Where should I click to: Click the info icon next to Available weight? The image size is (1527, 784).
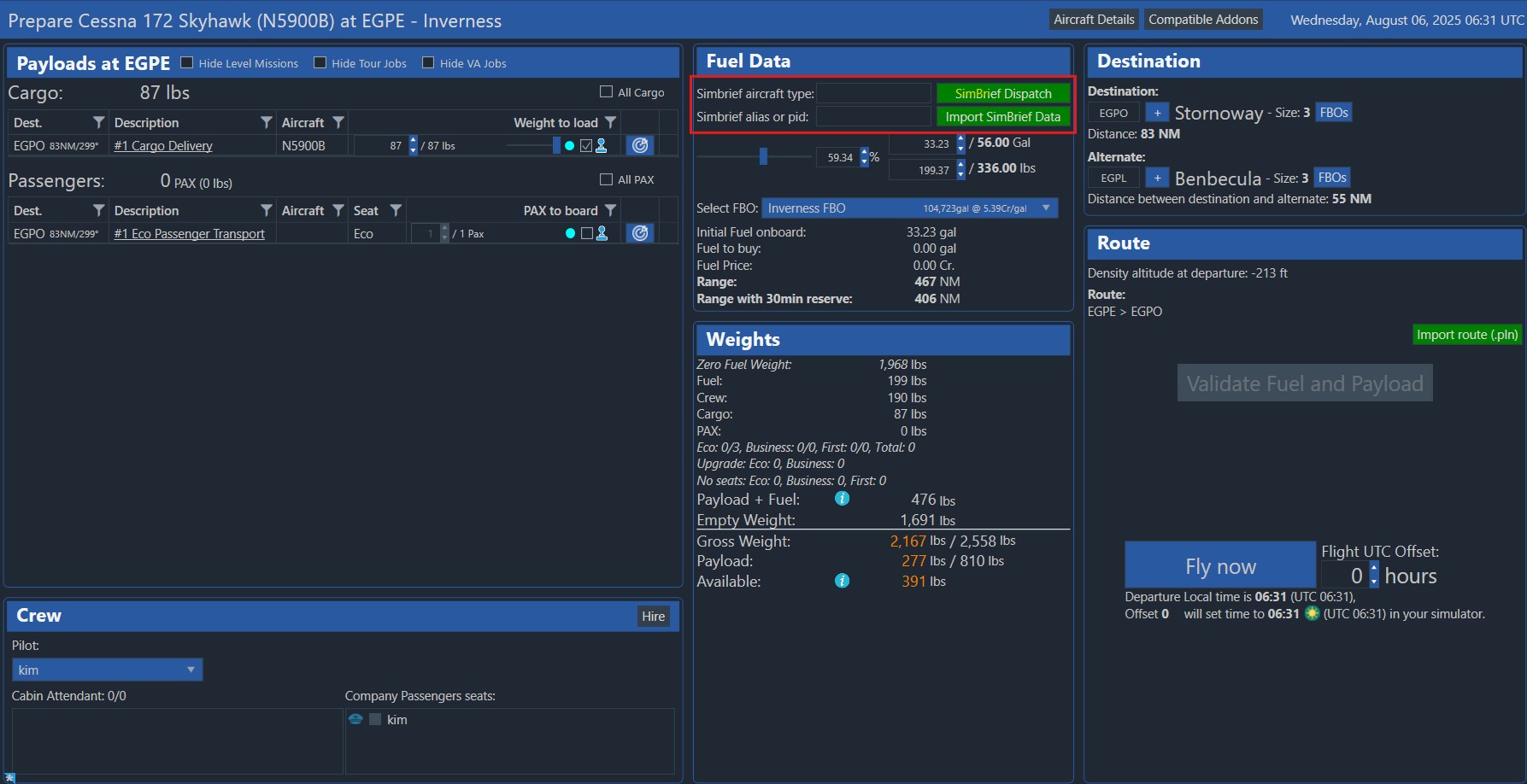coord(842,581)
